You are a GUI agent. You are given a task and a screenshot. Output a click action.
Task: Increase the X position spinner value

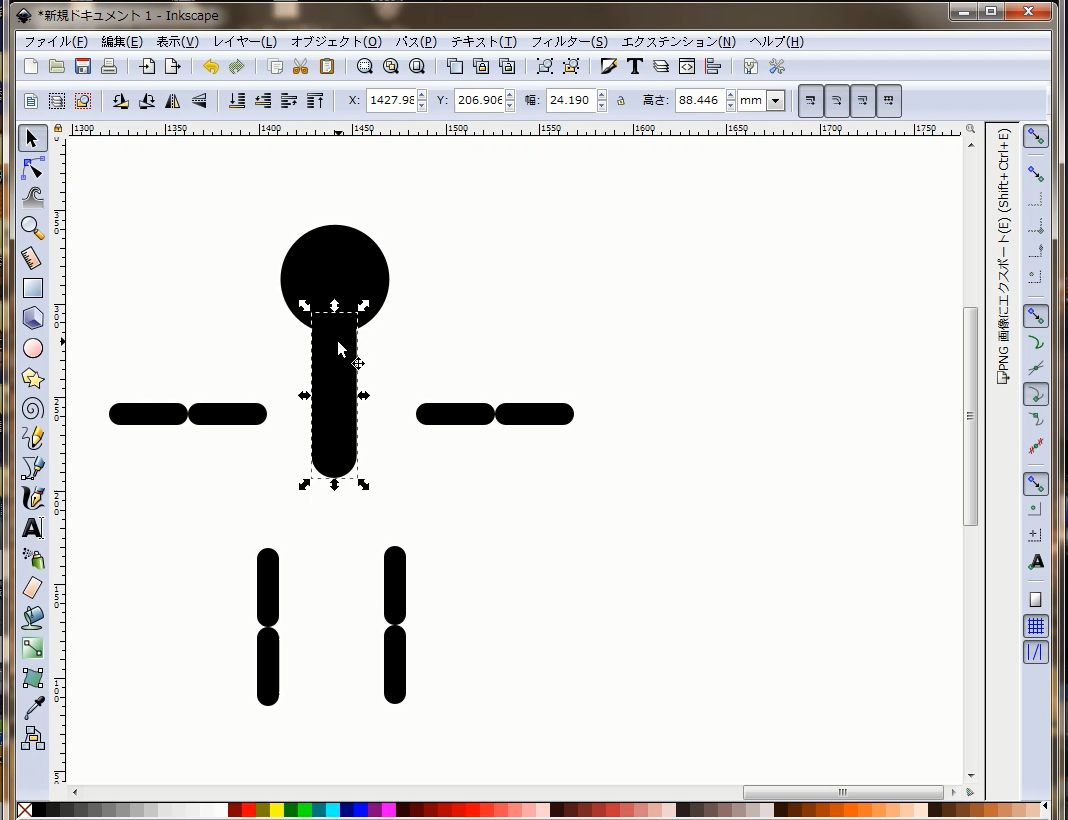click(422, 96)
